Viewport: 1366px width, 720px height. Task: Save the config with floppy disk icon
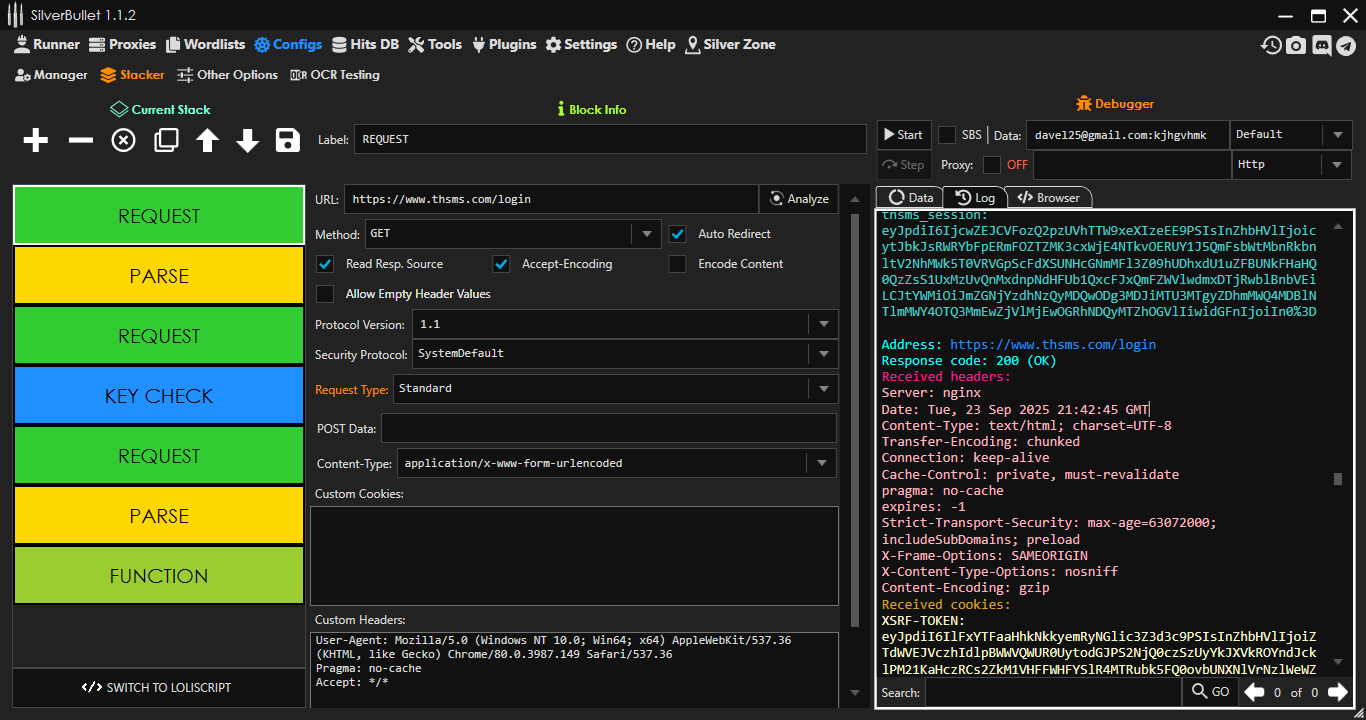click(x=288, y=141)
